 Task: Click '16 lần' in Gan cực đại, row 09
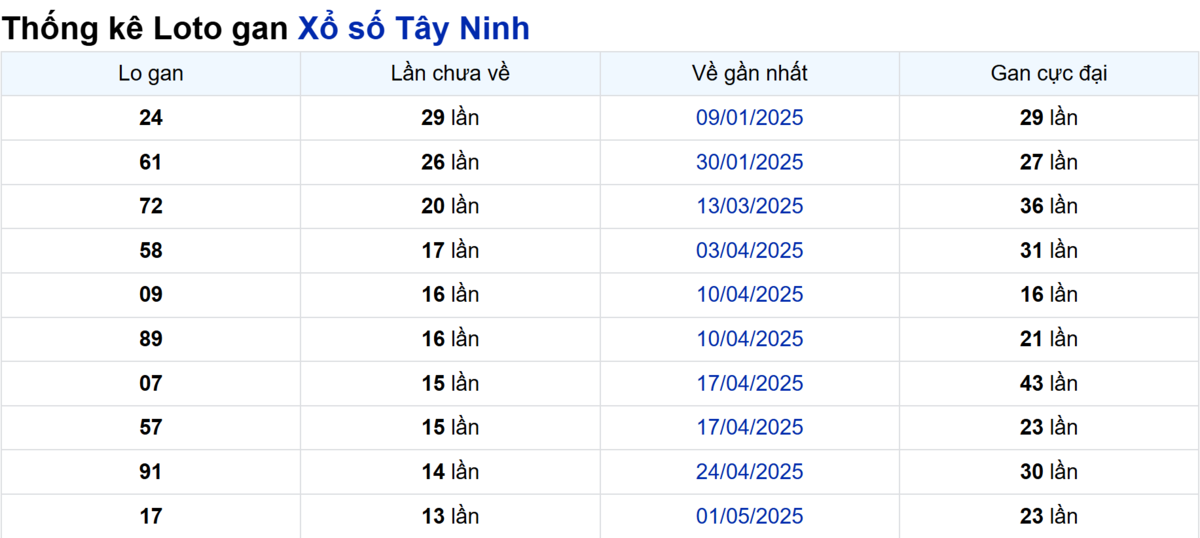tap(1049, 294)
